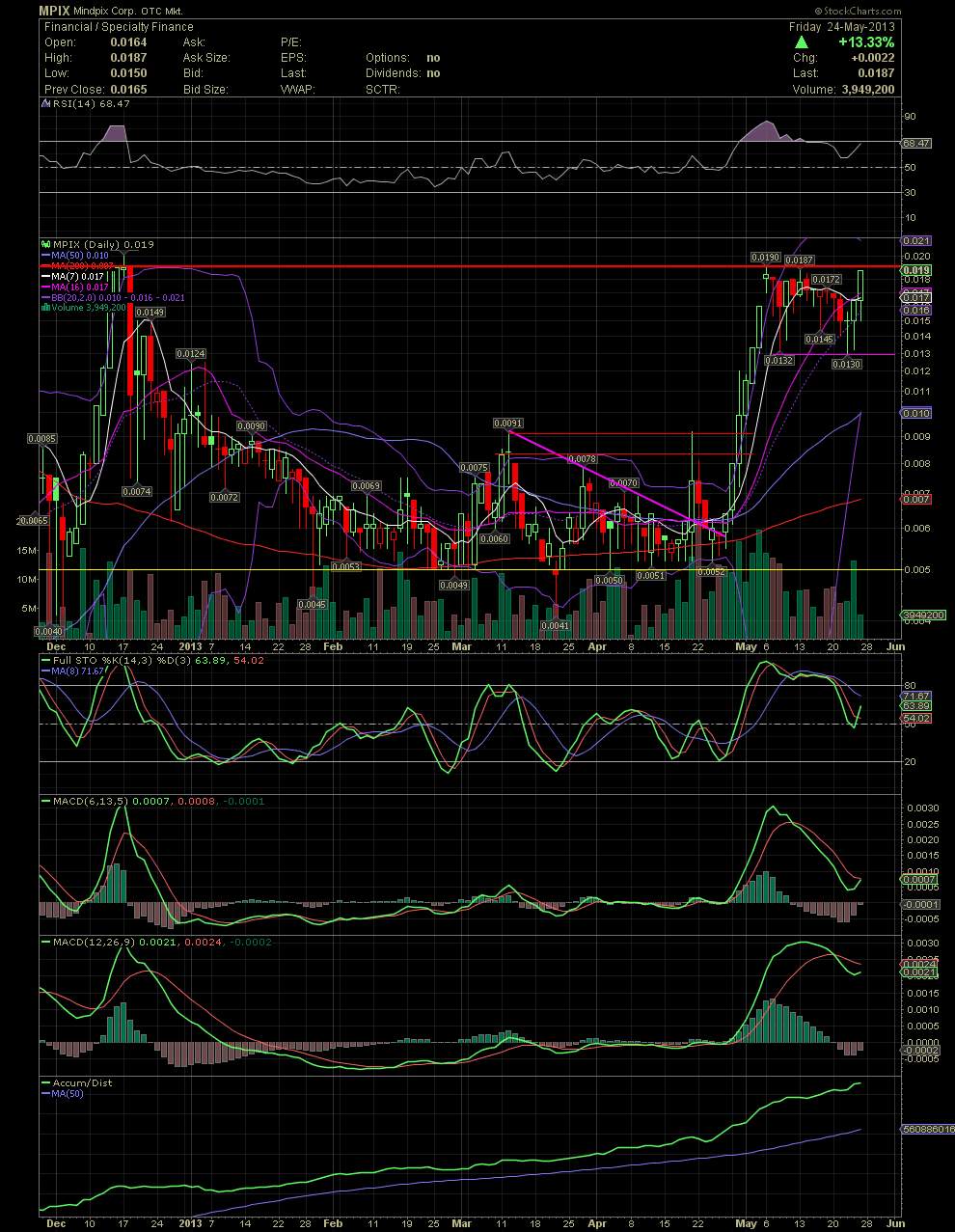Click the Apr label on price chart axis
Screen dimensions: 955x1232
[597, 646]
